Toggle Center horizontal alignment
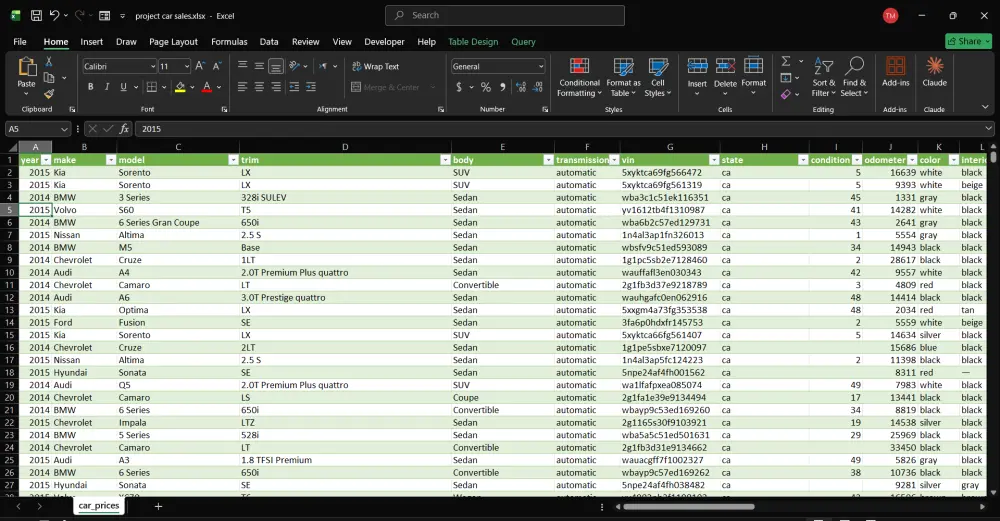This screenshot has height=521, width=1000. (259, 87)
